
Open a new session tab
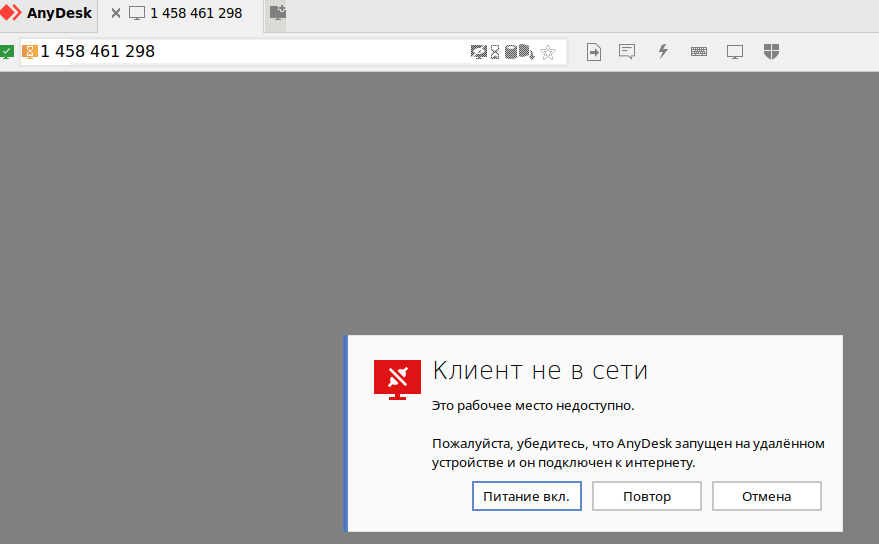(278, 14)
